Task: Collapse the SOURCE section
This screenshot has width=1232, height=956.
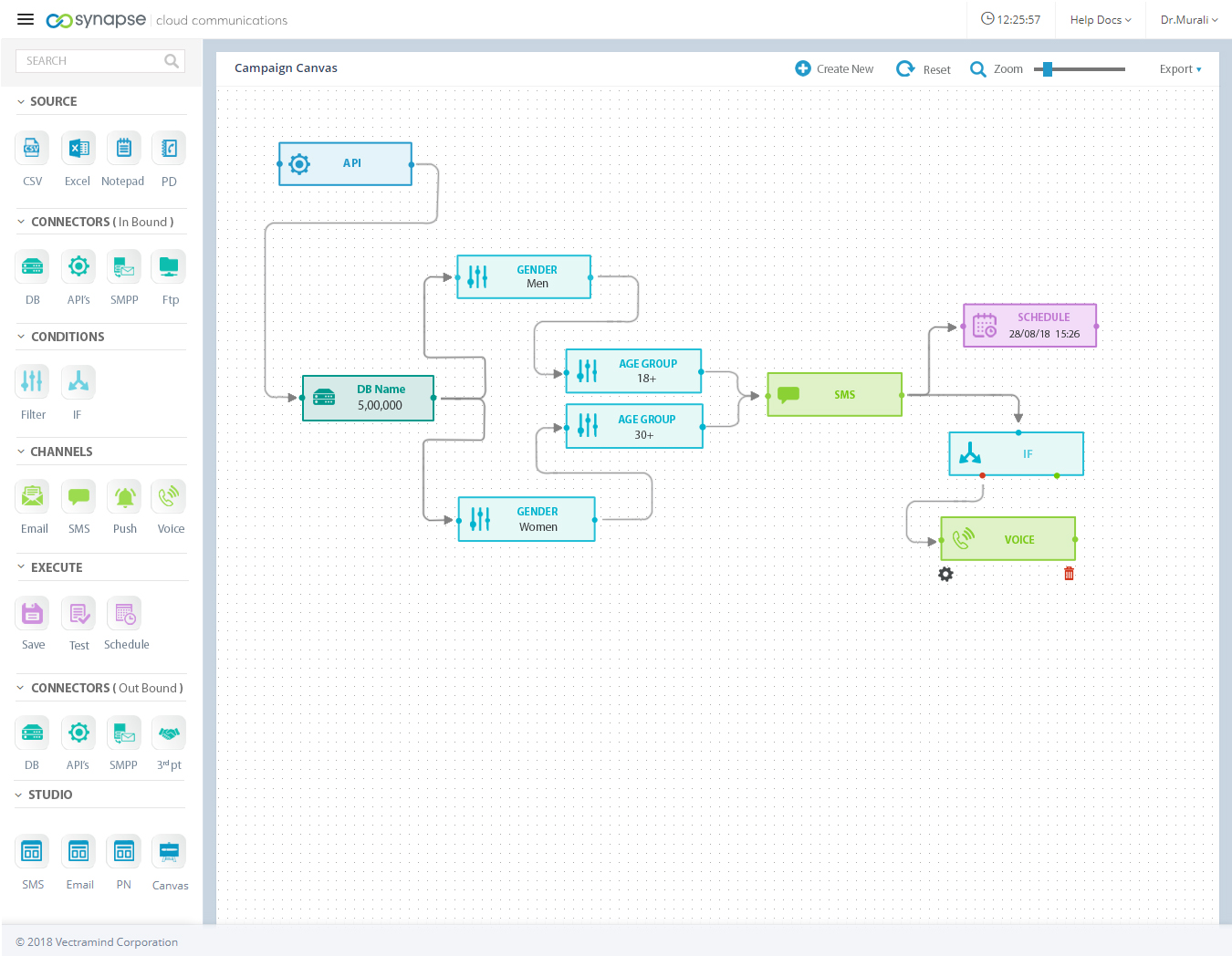Action: (21, 102)
